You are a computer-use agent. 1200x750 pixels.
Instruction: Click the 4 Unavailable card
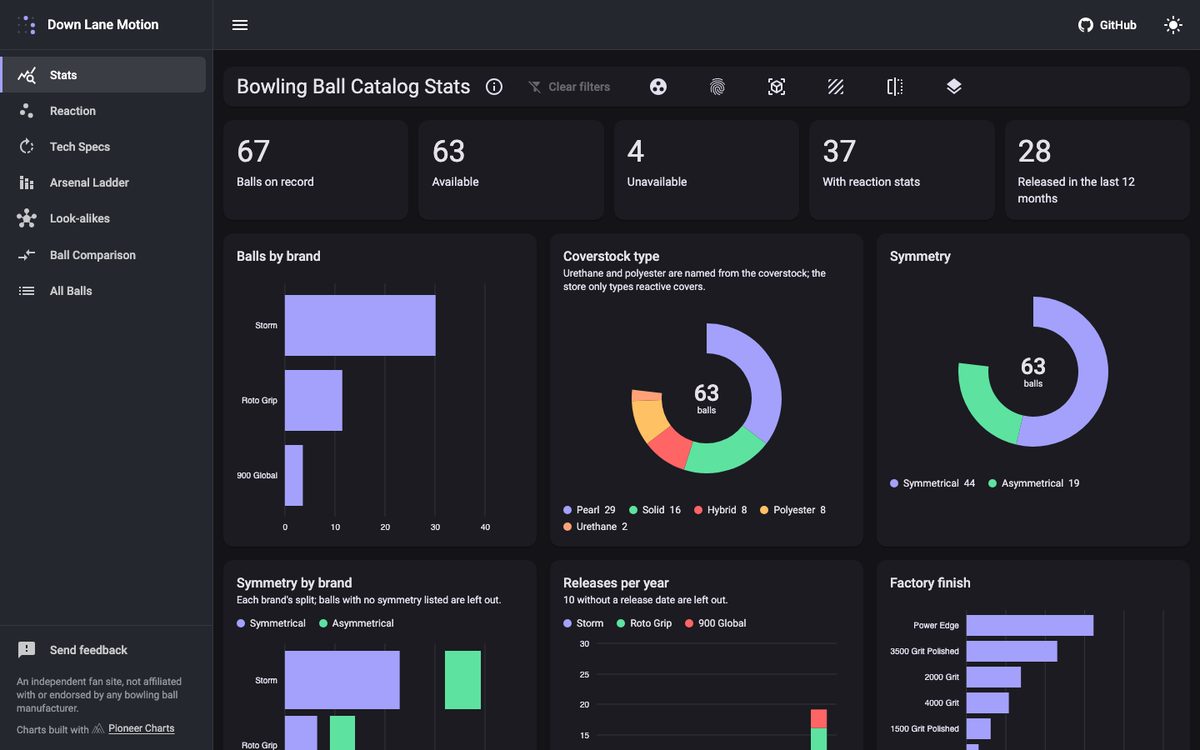coord(706,170)
